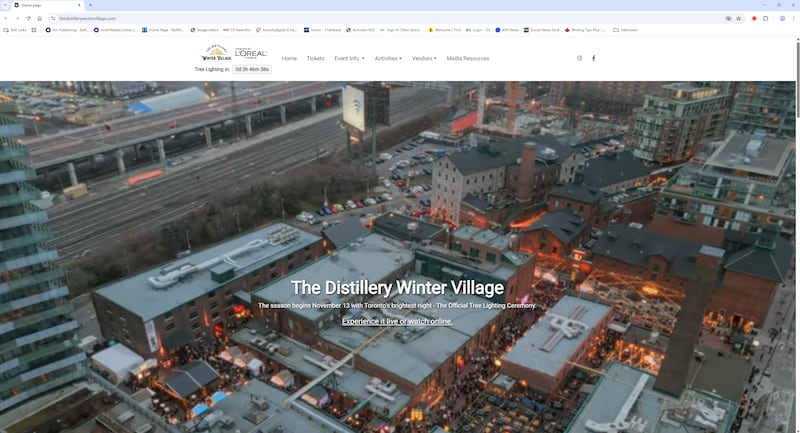Open the browser extensions puzzle icon
Screen dimensions: 800x433
tap(766, 18)
